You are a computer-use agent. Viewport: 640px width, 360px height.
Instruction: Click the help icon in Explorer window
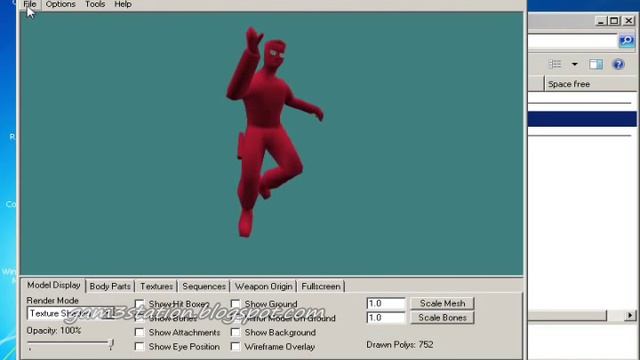(618, 64)
